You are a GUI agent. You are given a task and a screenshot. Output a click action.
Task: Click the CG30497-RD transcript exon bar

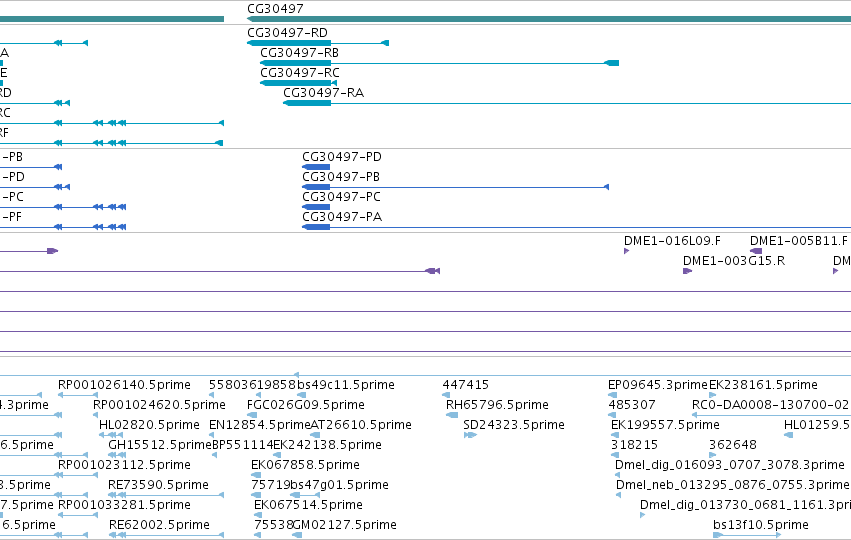coord(289,43)
